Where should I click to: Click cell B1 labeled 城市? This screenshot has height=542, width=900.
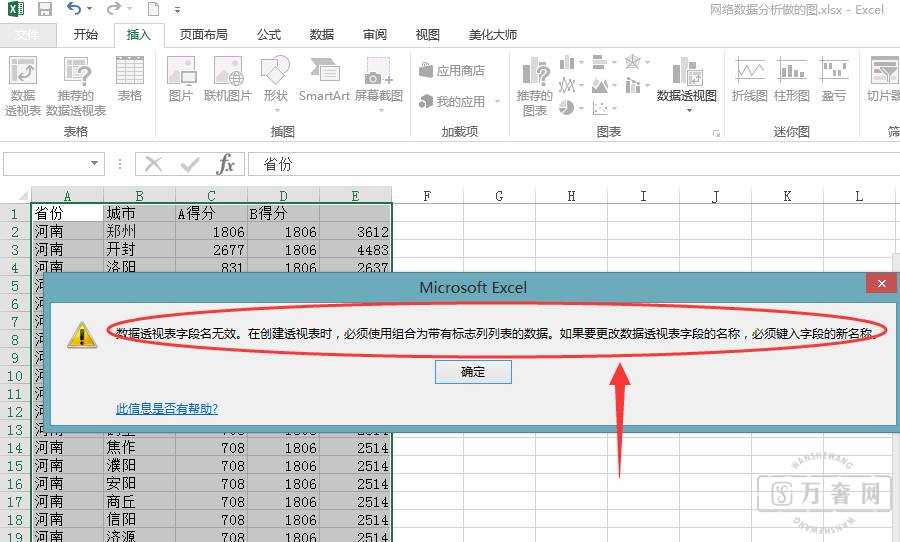(x=139, y=214)
